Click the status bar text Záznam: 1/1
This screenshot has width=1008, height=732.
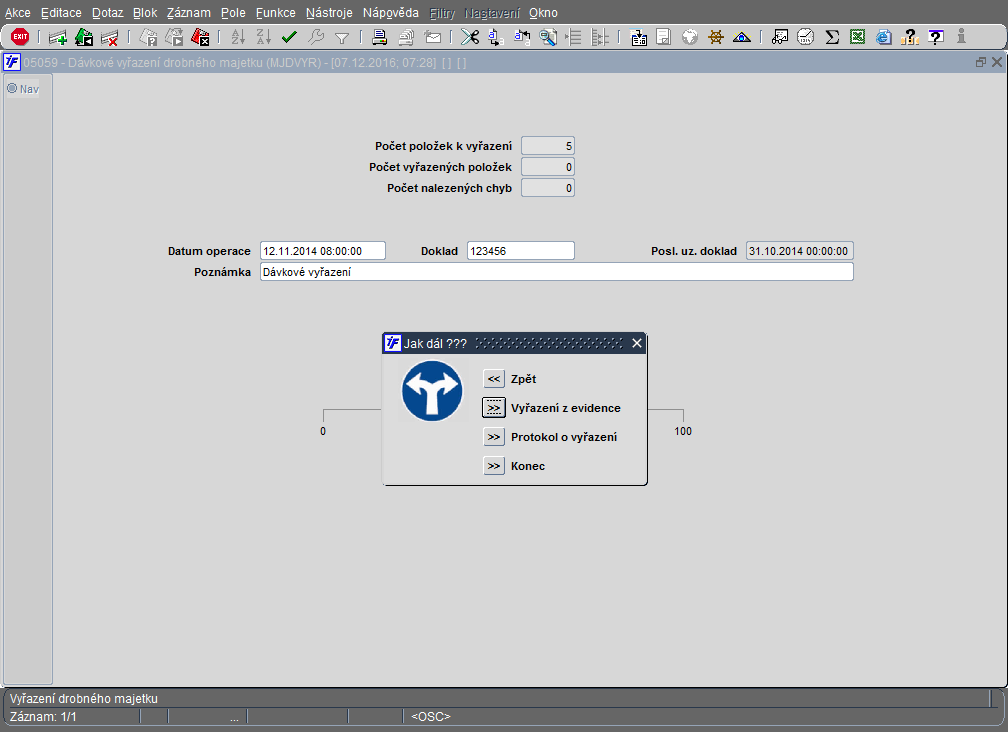coord(43,717)
